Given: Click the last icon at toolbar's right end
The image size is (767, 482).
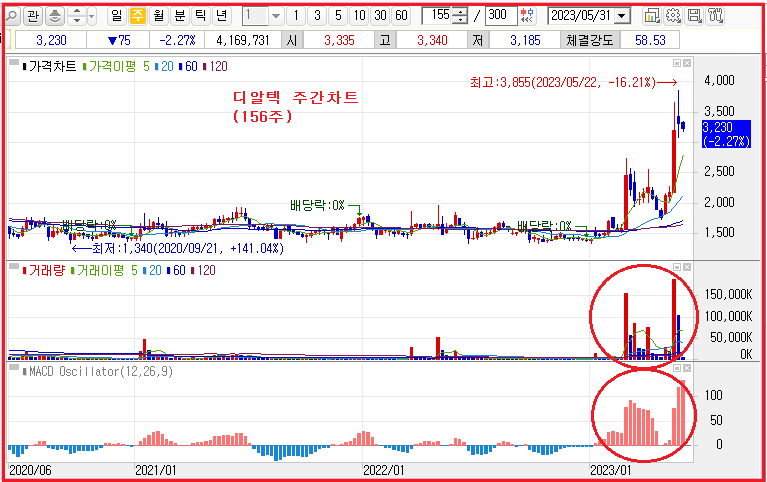Looking at the screenshot, I should 715,16.
